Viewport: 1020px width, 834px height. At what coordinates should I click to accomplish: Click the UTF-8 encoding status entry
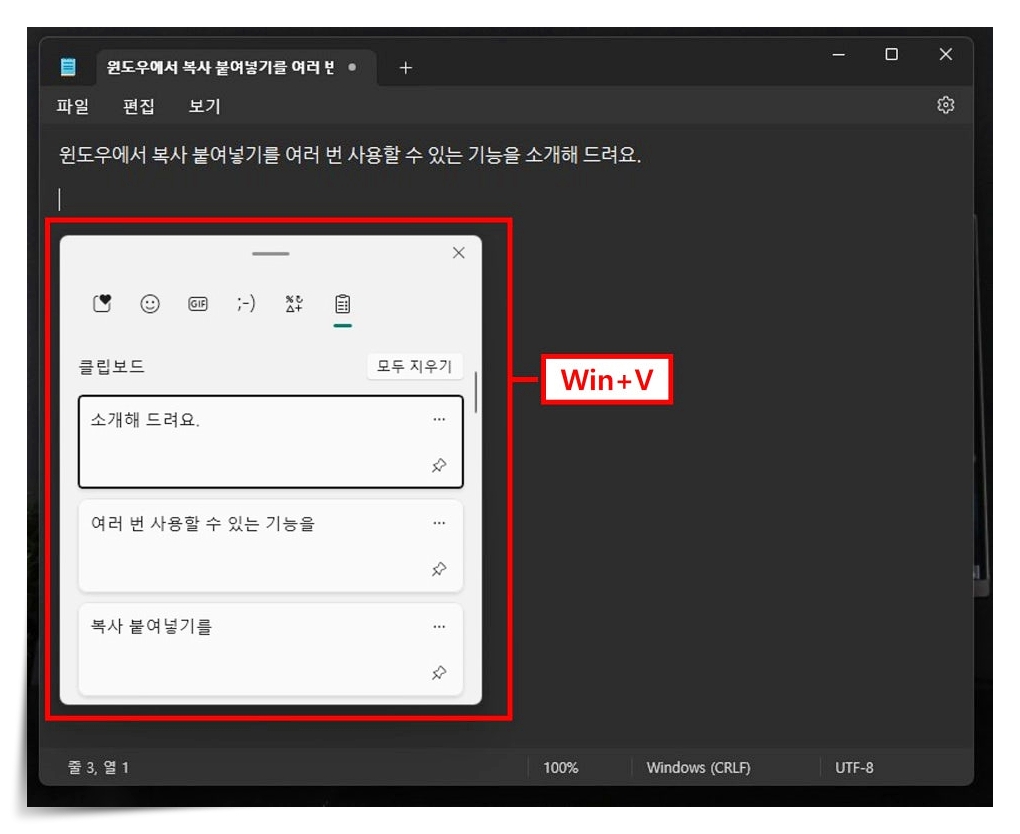[x=854, y=768]
